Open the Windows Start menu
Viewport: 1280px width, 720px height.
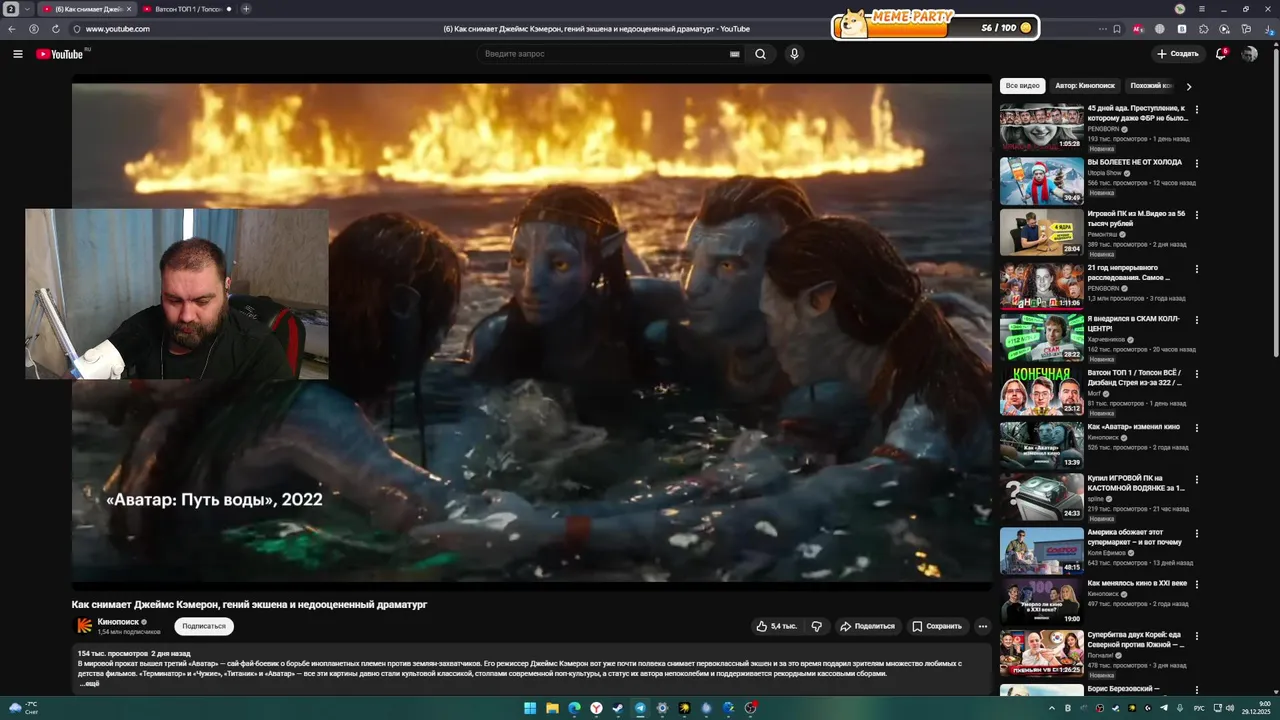[x=530, y=708]
